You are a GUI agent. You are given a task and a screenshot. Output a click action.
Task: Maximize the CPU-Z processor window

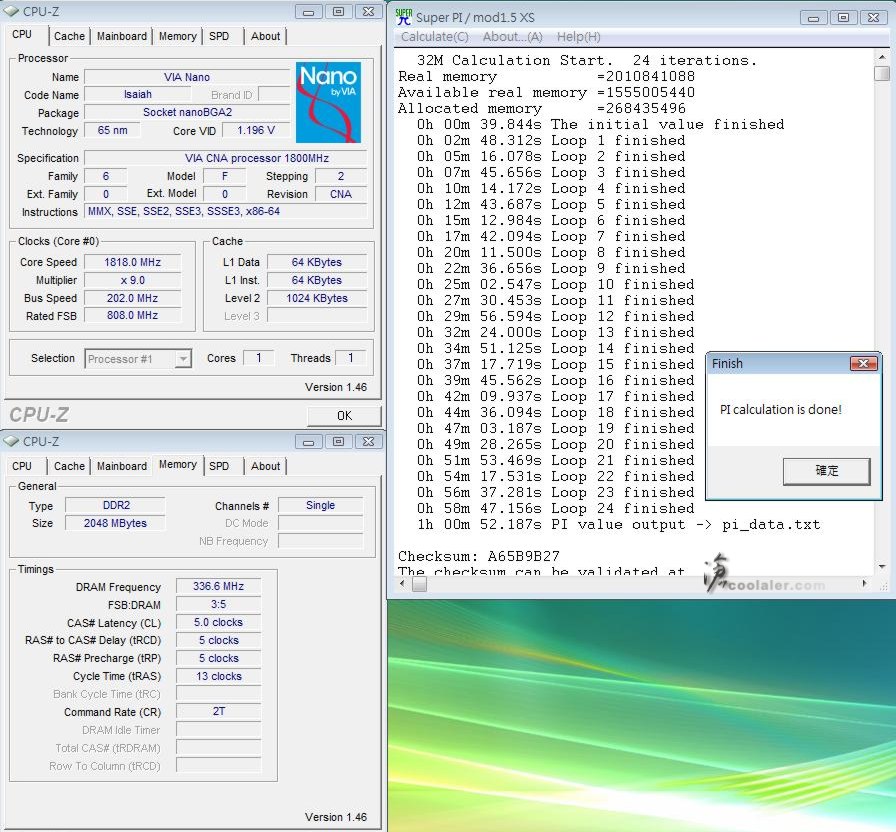click(x=338, y=11)
